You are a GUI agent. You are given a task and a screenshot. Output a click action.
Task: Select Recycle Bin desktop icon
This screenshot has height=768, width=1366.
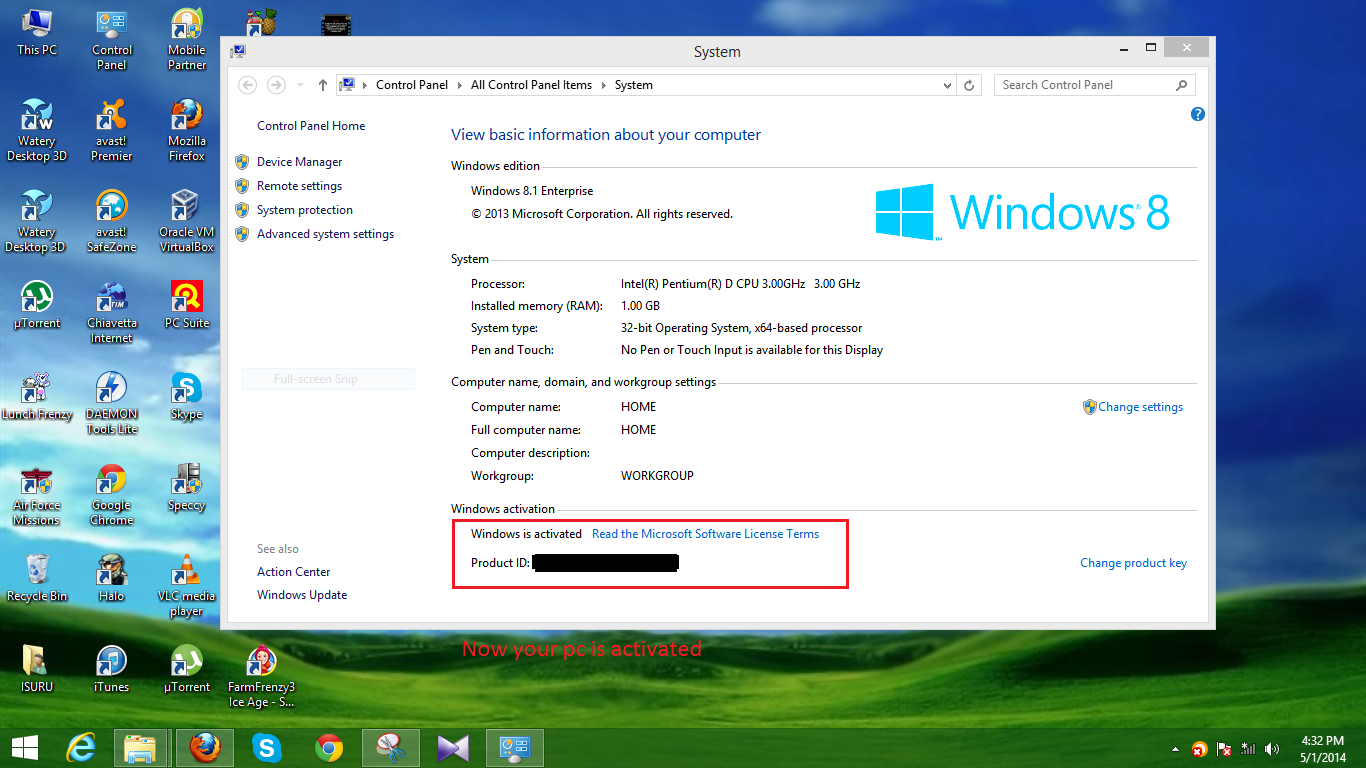click(37, 578)
